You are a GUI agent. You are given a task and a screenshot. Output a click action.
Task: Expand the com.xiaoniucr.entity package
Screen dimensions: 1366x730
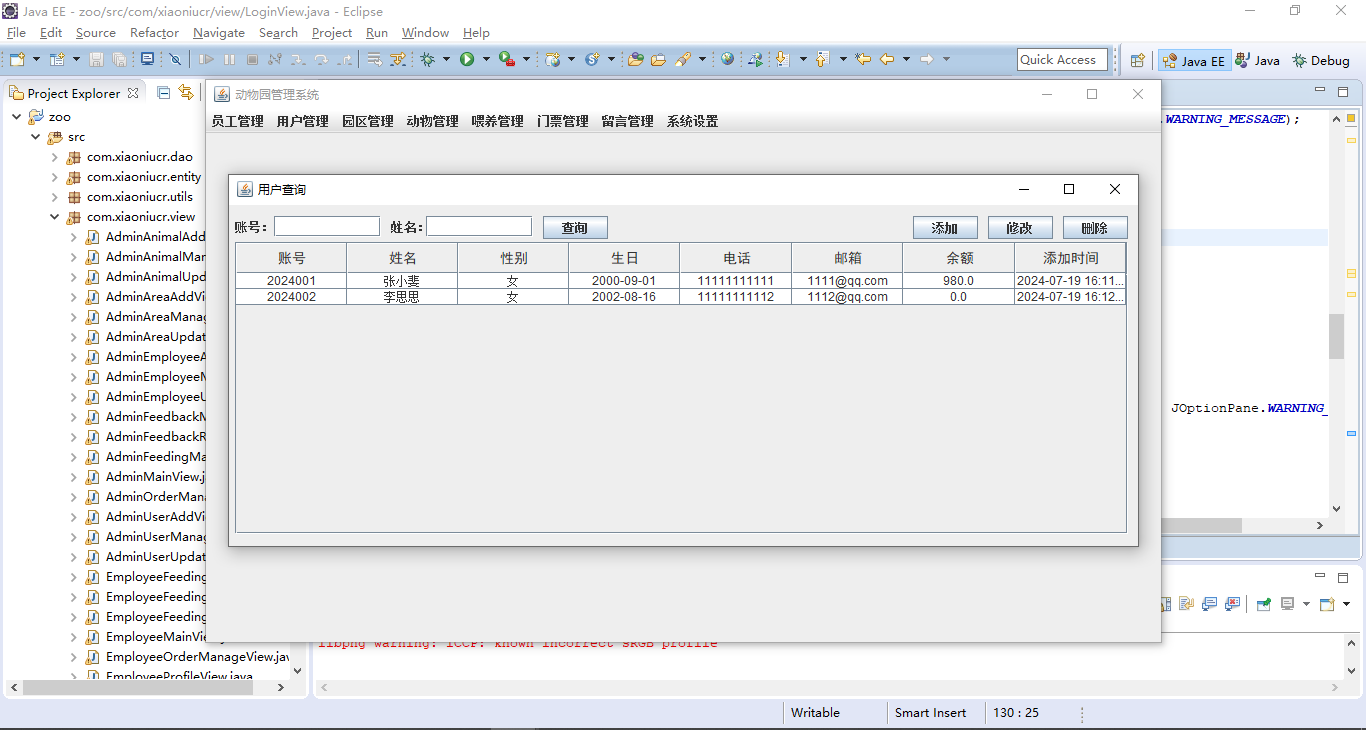coord(55,177)
